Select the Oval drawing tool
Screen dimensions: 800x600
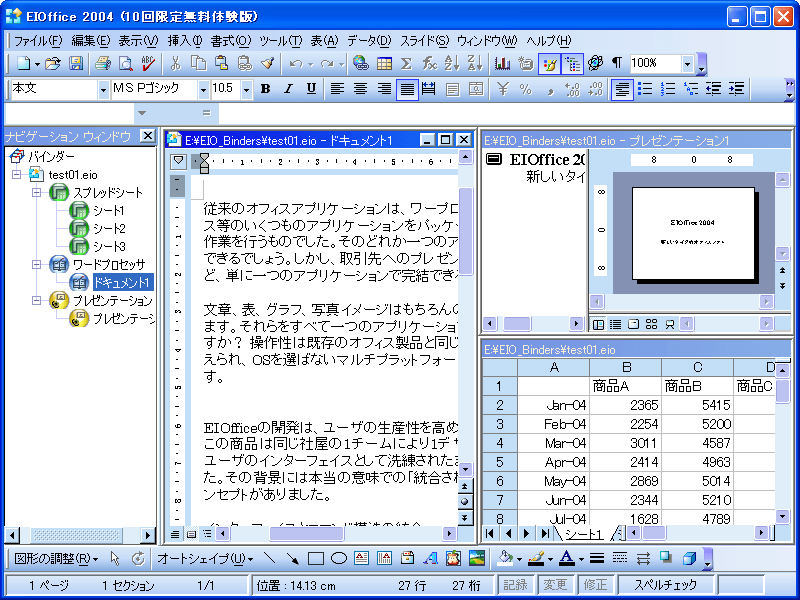coord(339,558)
